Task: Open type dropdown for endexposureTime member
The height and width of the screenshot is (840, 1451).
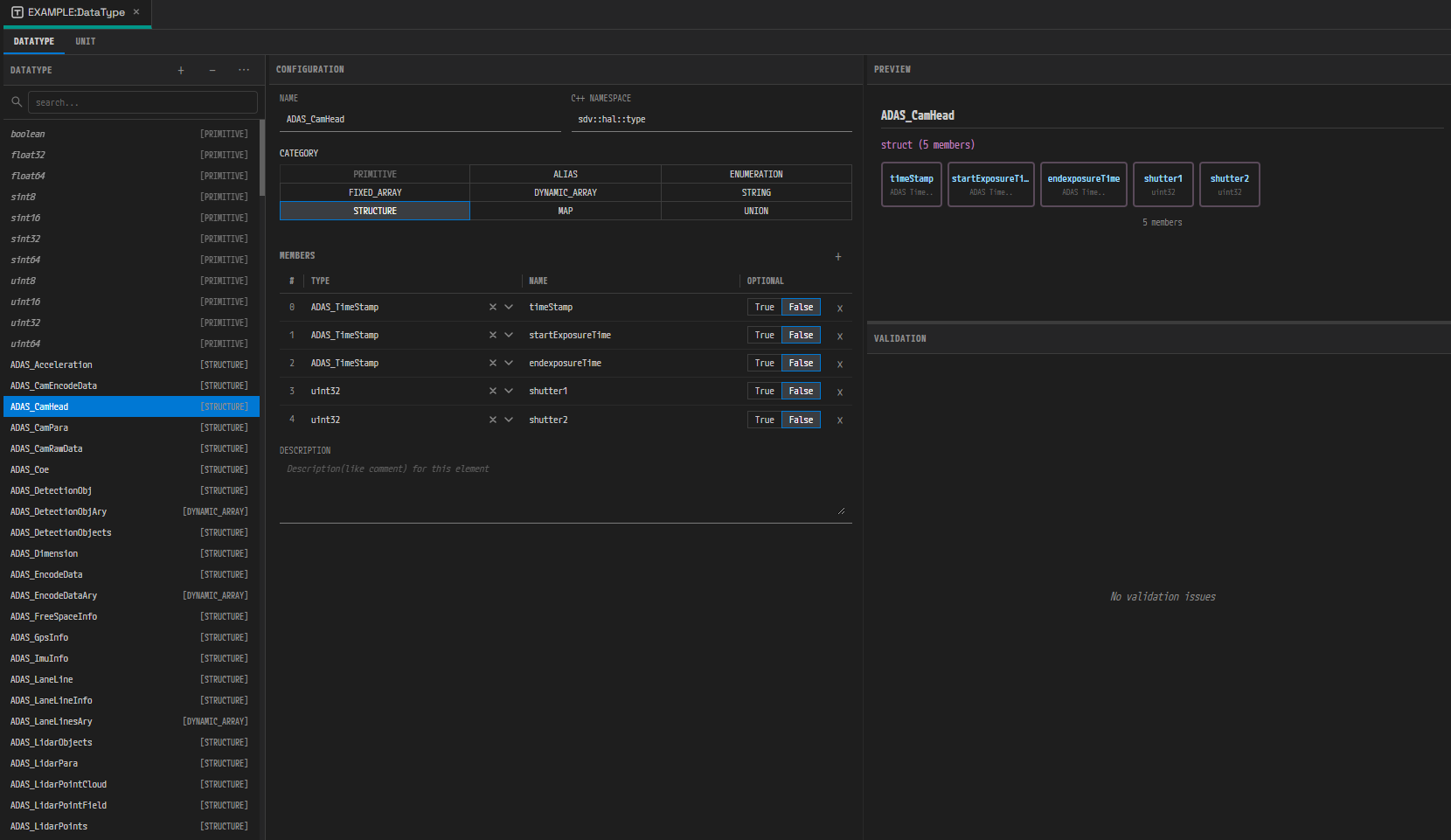Action: tap(509, 363)
